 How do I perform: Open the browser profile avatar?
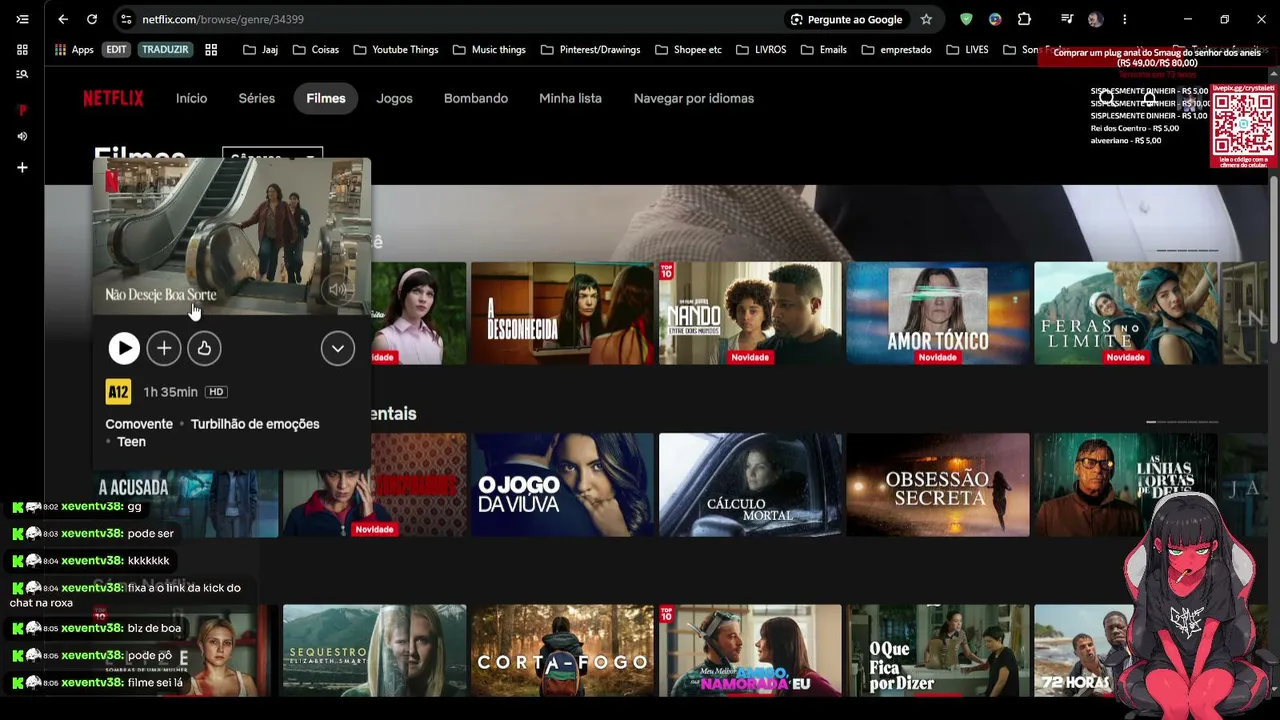[x=1096, y=19]
